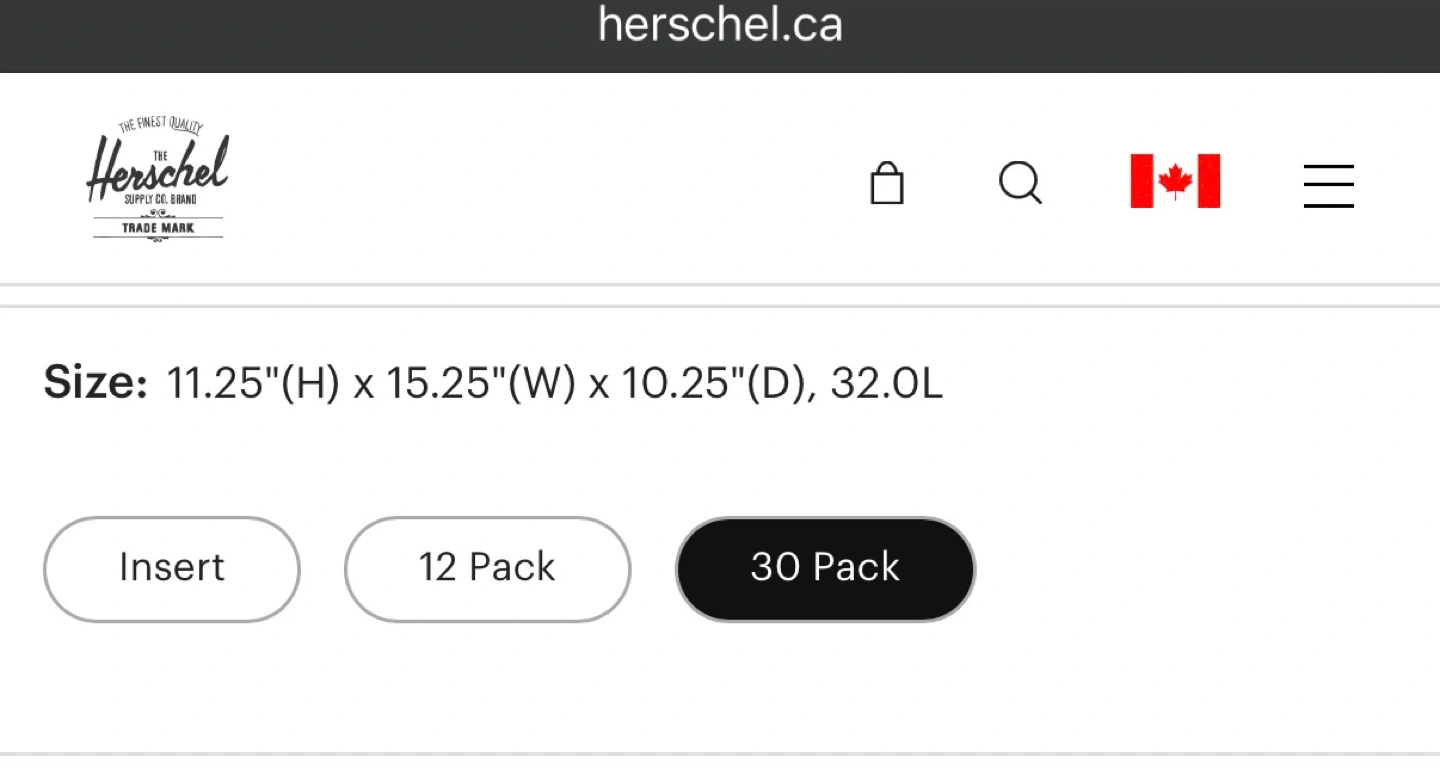Select the 12 Pack size option
1440x774 pixels.
pos(487,568)
